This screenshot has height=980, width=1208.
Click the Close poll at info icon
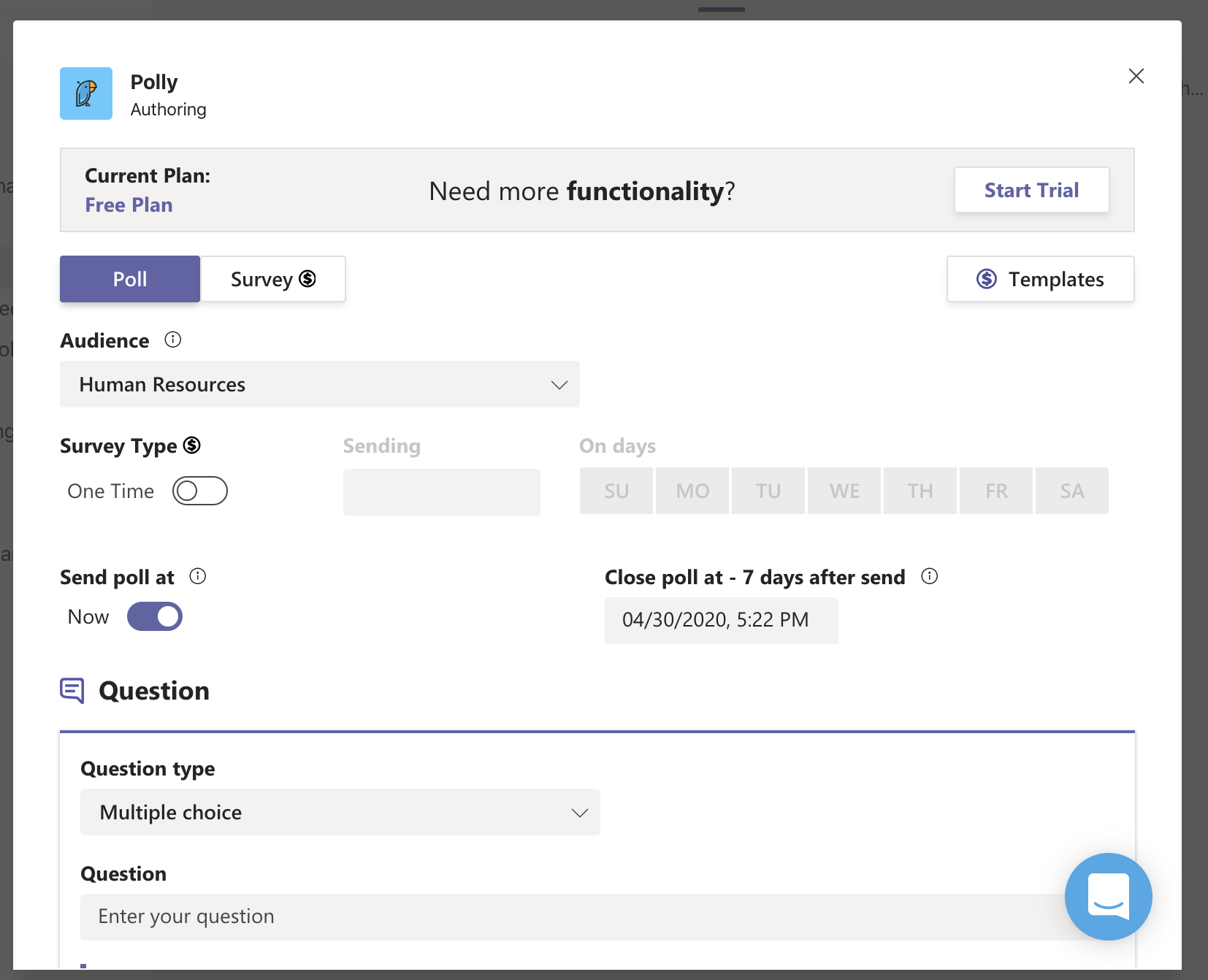pos(930,576)
